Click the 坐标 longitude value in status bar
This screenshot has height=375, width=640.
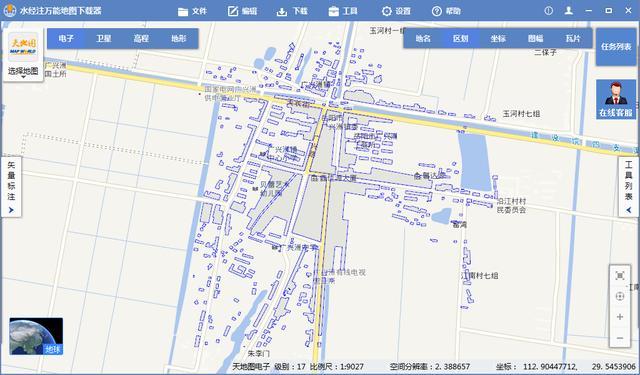pyautogui.click(x=550, y=367)
